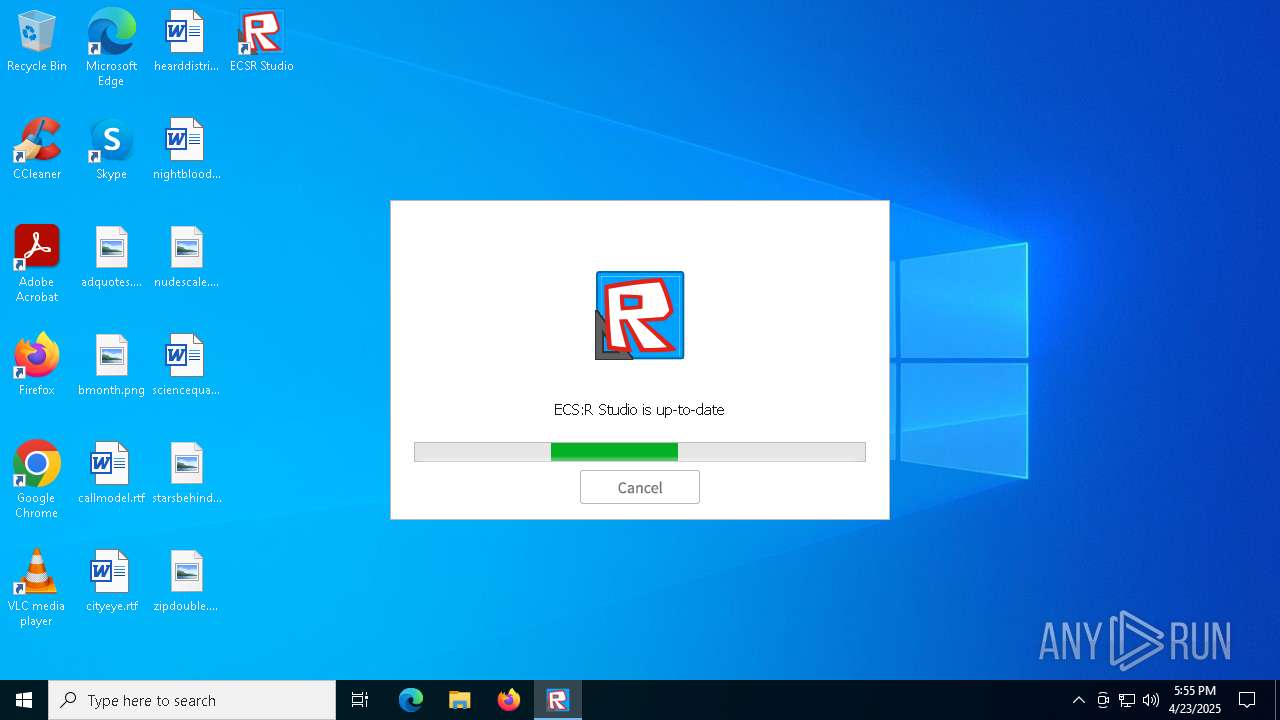The height and width of the screenshot is (720, 1280).
Task: Select the CCleaner desktop shortcut
Action: [37, 150]
